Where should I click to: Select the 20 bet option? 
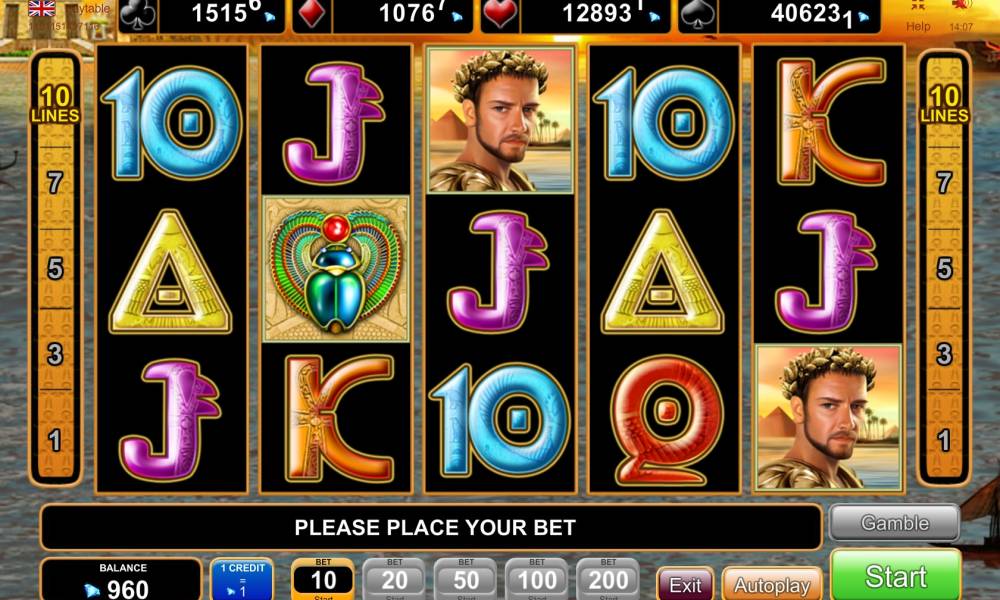(x=394, y=579)
